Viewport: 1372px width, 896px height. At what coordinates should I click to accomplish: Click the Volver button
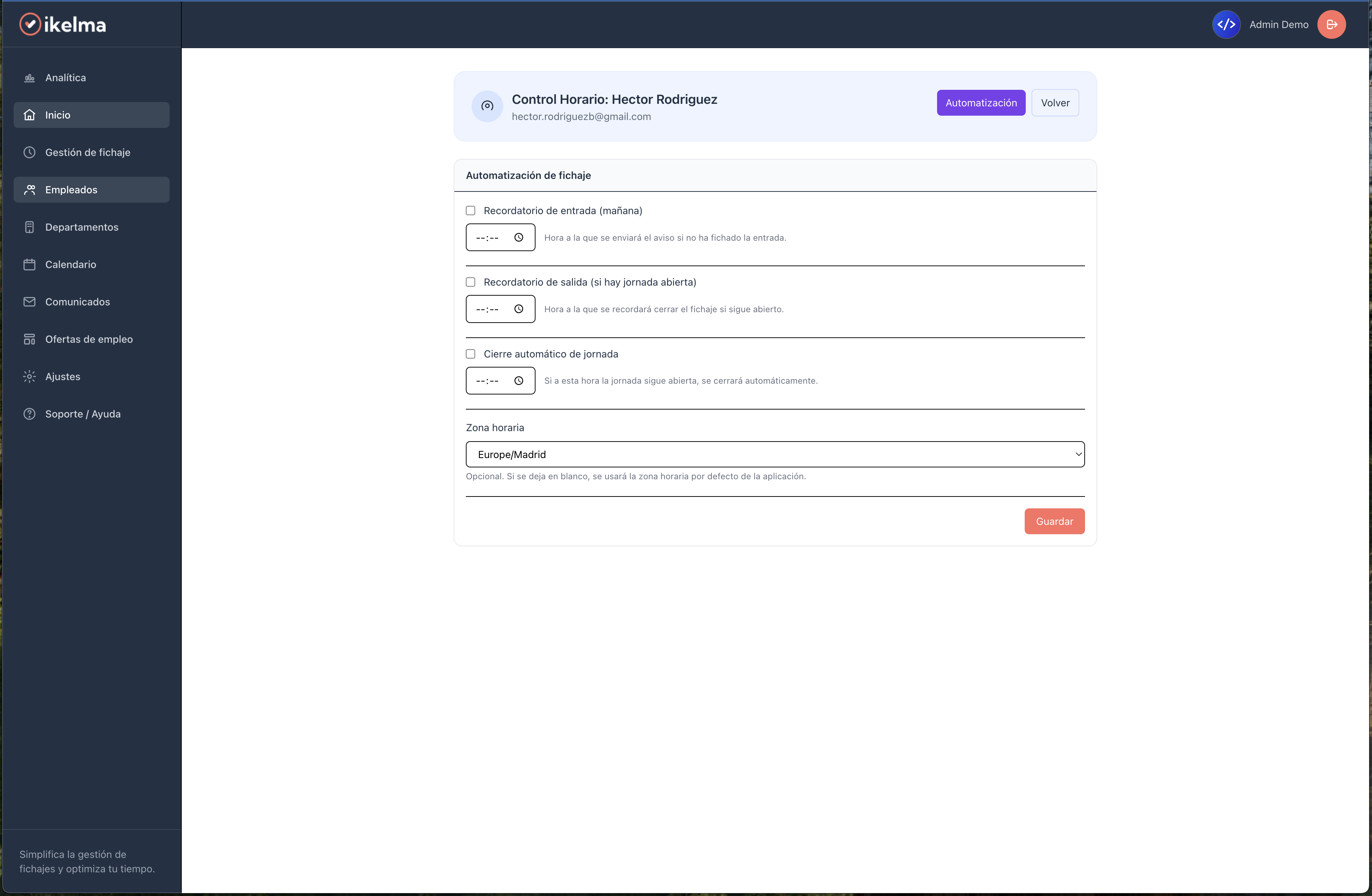(1055, 103)
